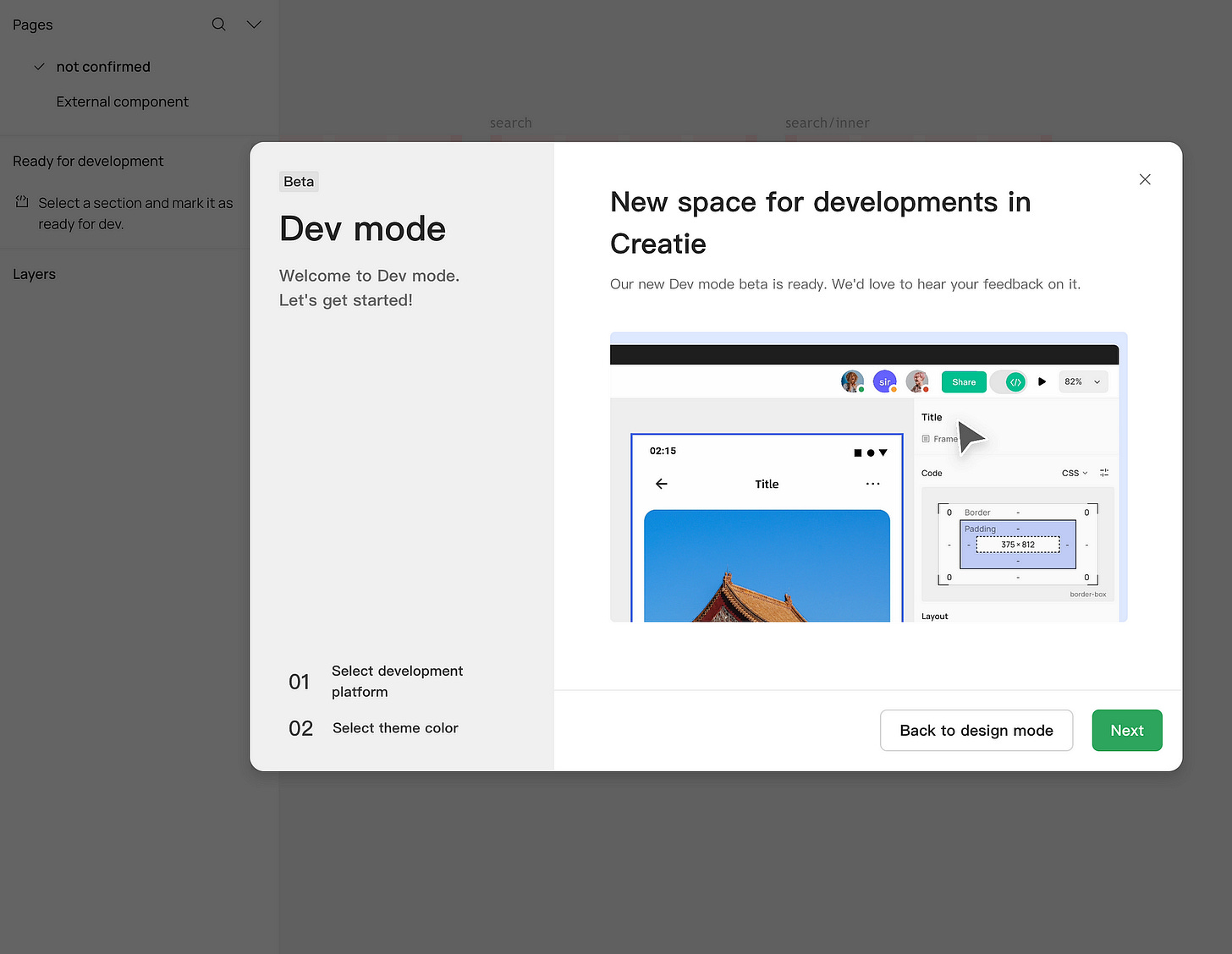Click the ready-for-dev section icon
The width and height of the screenshot is (1232, 954).
22,202
